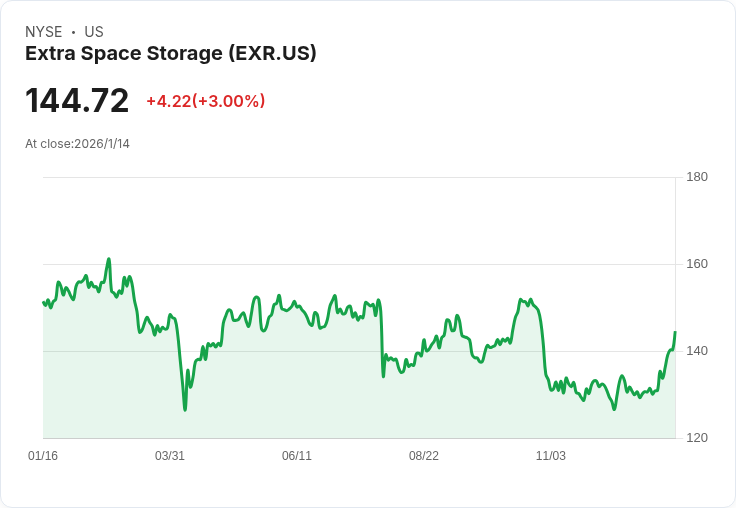Screen dimensions: 736x508
Task: Click the lowest dip of the price line
Action: pyautogui.click(x=185, y=410)
